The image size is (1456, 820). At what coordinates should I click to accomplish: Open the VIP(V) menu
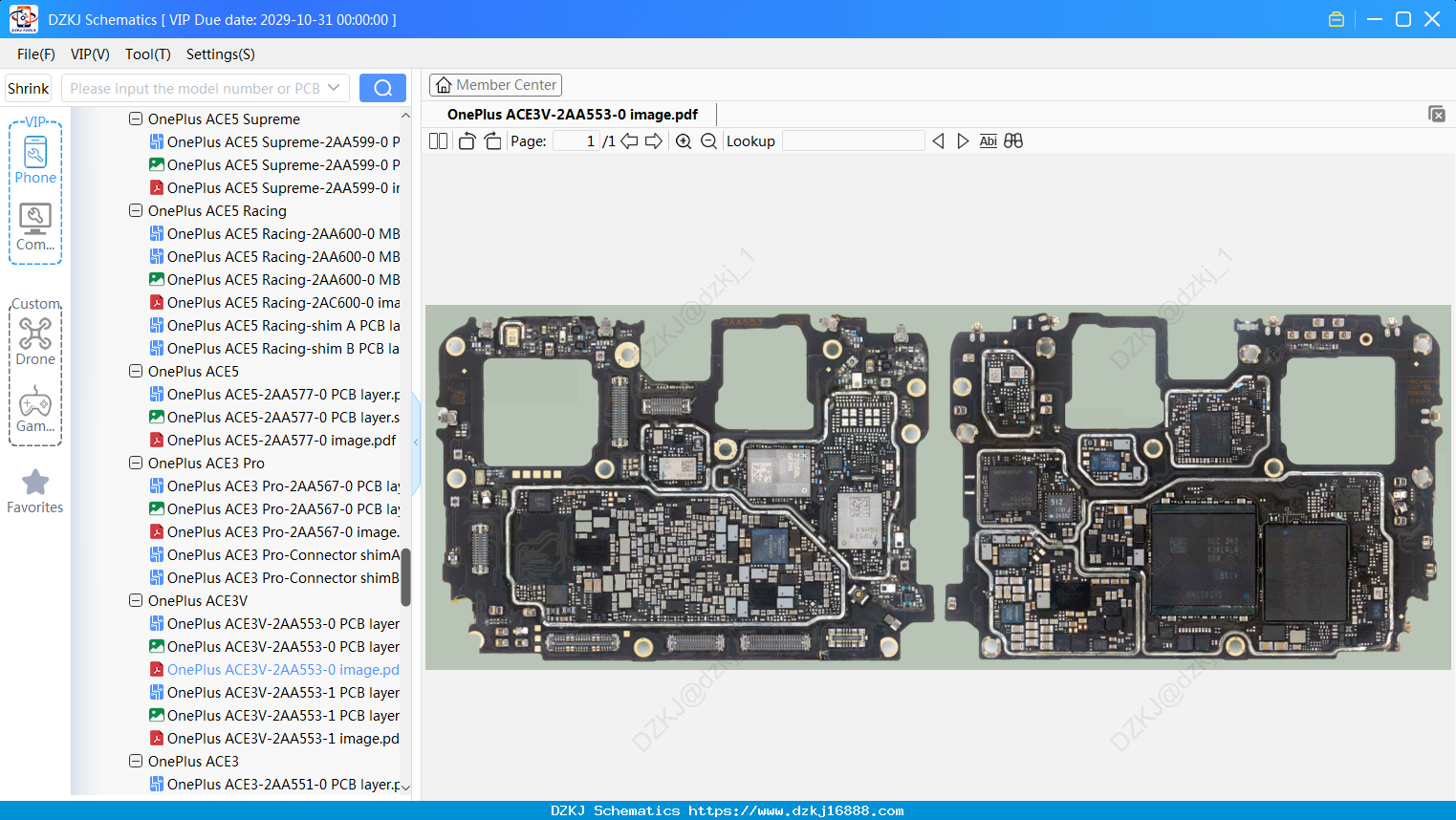90,54
